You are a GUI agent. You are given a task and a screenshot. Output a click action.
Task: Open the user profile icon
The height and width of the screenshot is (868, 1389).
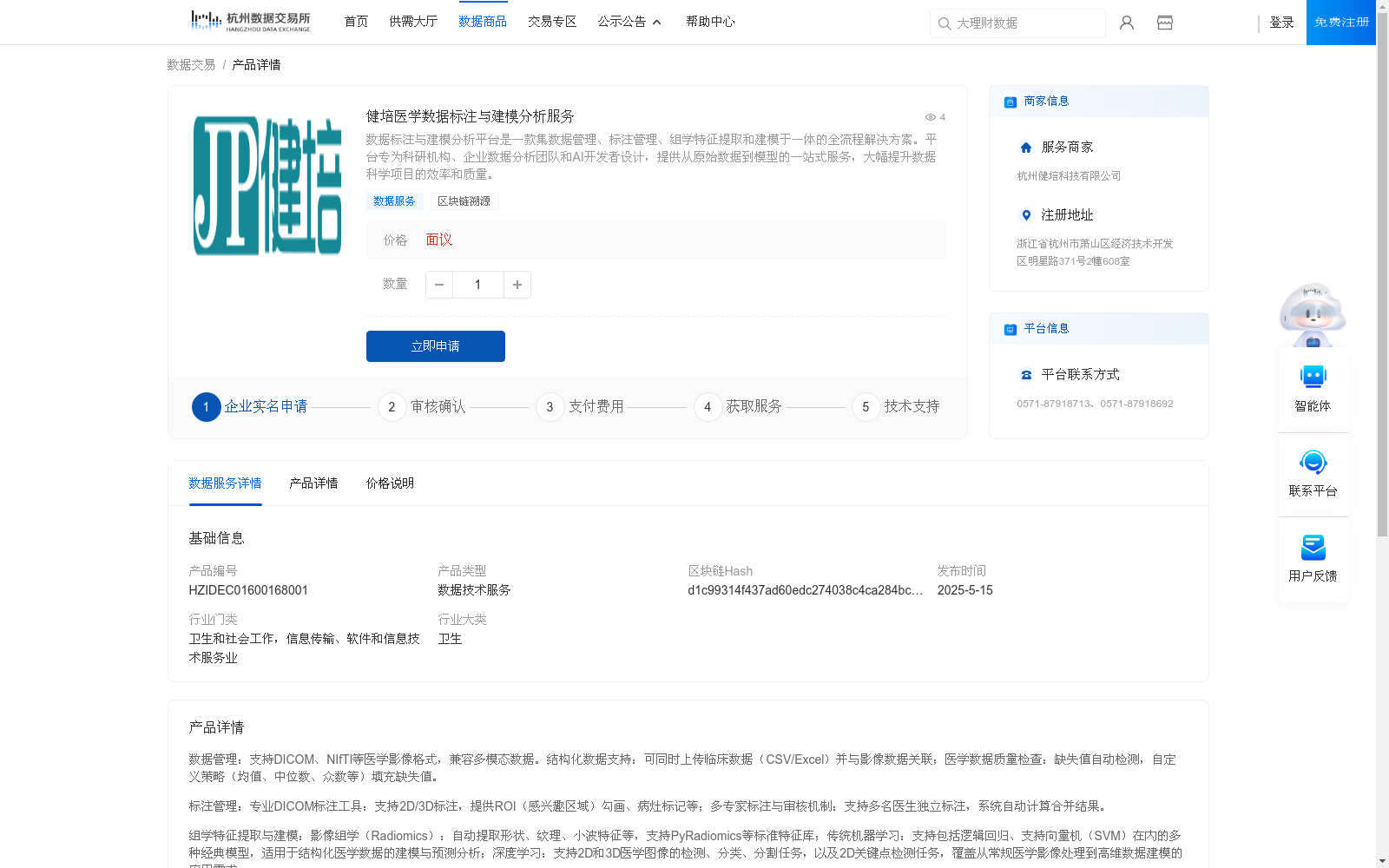coord(1127,23)
